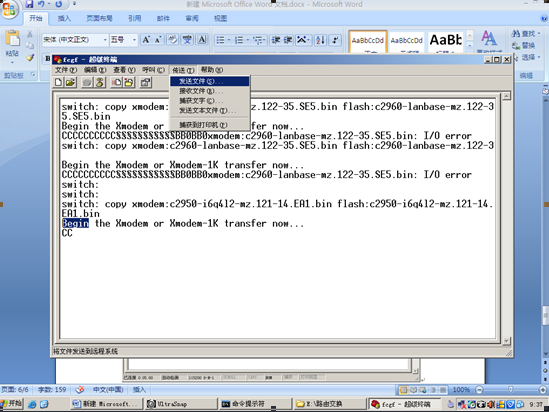This screenshot has height=412, width=549.
Task: Click the Replace button in Word Editing group
Action: click(x=523, y=46)
